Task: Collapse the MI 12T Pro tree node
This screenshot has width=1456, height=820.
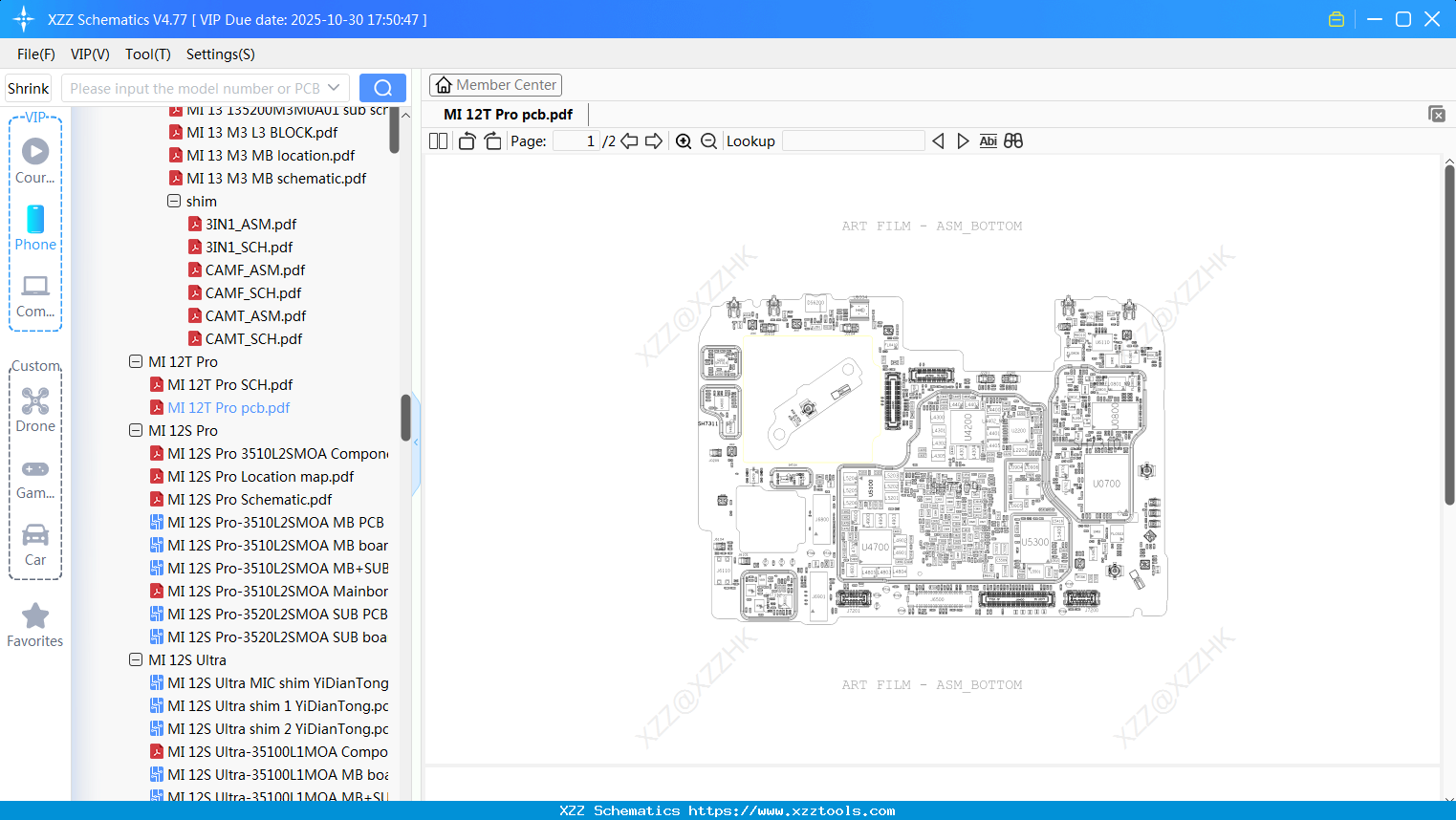Action: click(x=135, y=361)
